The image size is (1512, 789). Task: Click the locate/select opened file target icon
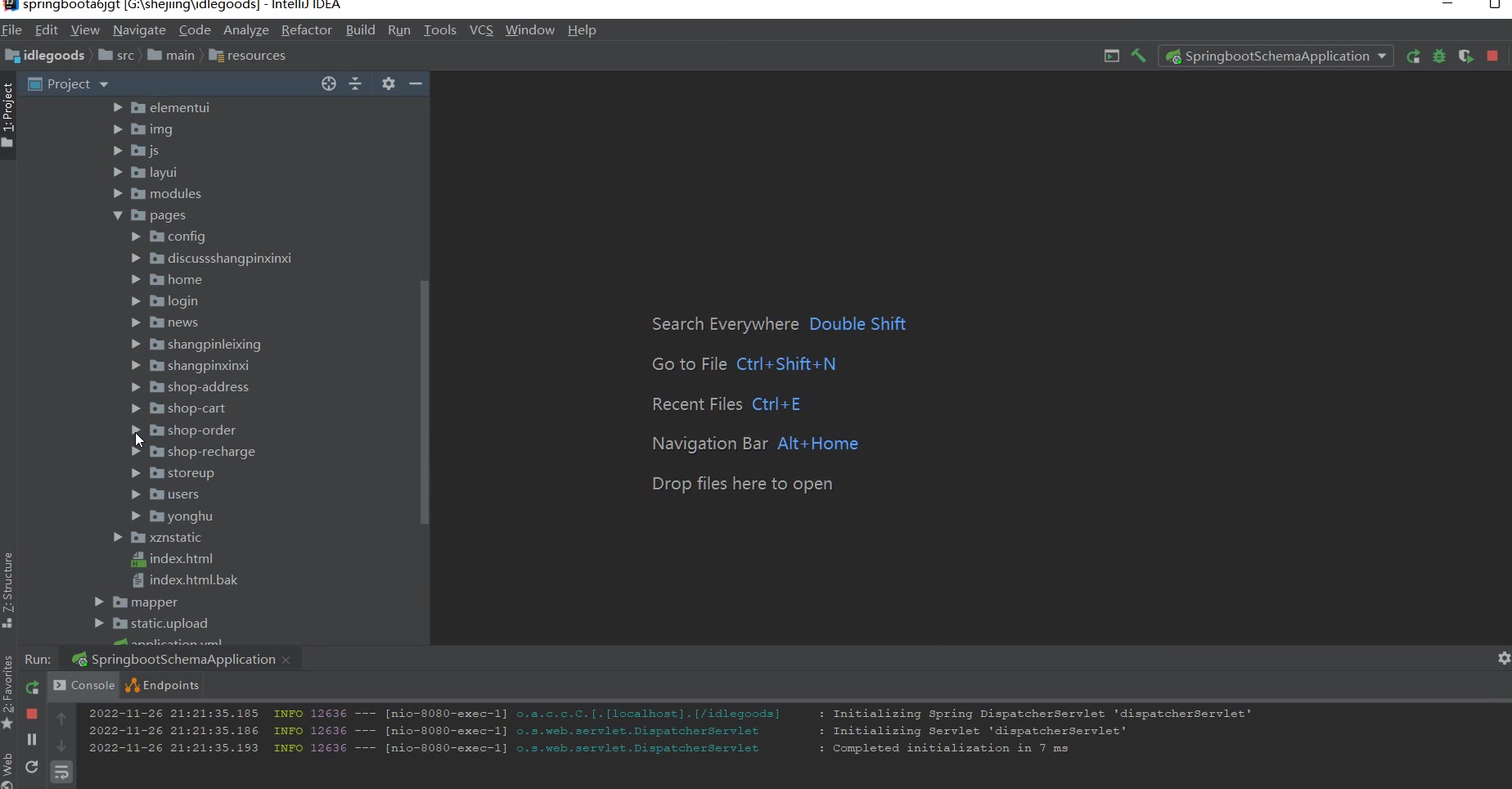[329, 83]
